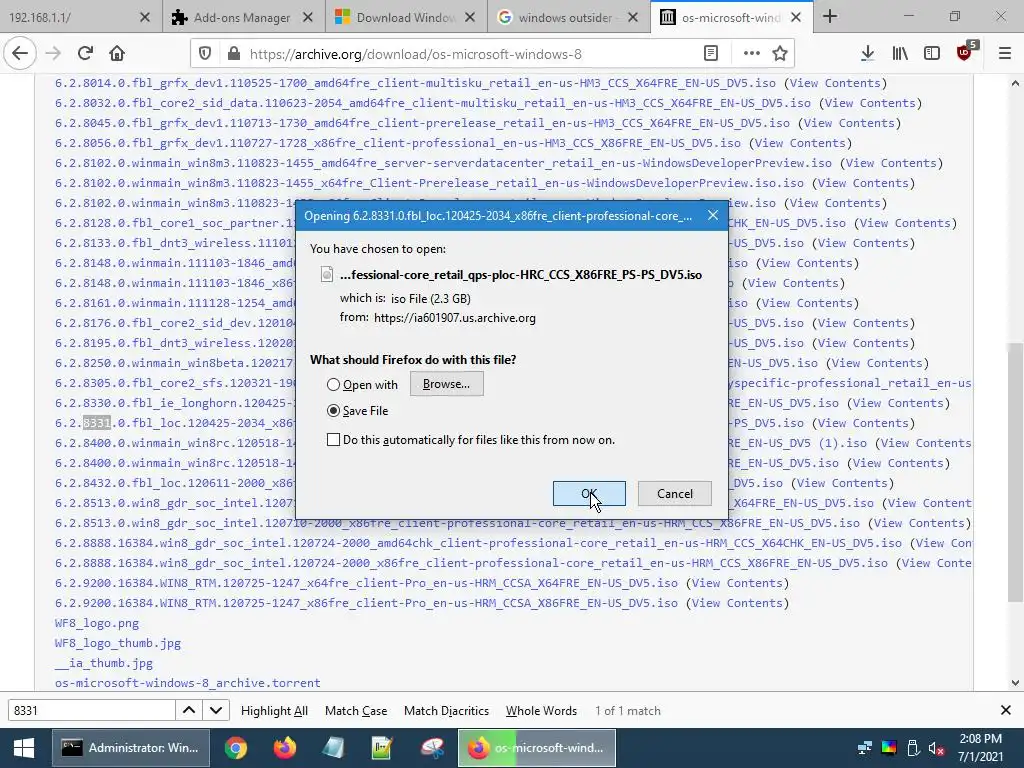Open the WF8_logo.png file link
1024x768 pixels.
(97, 623)
